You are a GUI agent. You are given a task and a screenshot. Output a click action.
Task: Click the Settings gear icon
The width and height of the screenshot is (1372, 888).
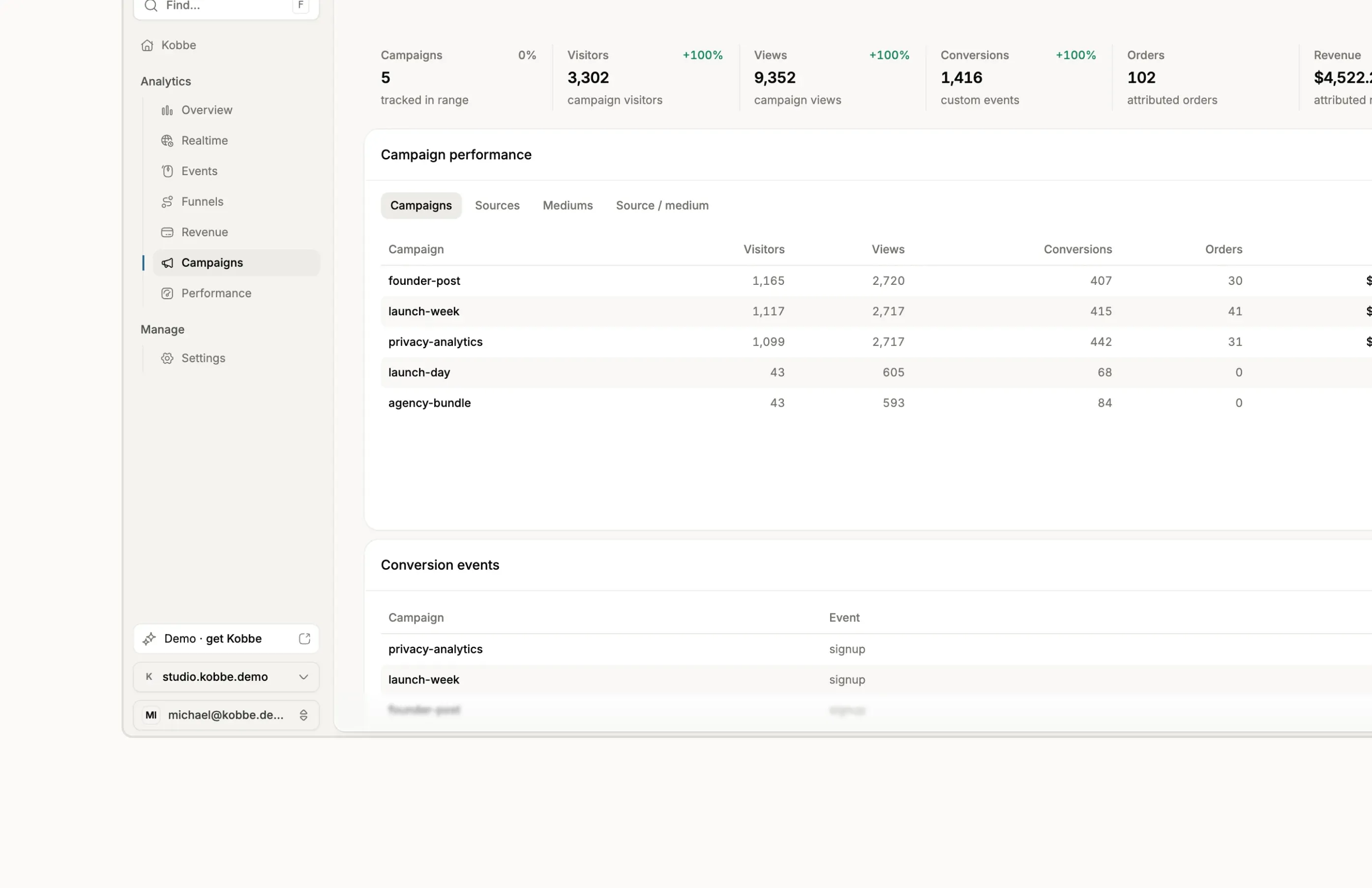point(167,358)
